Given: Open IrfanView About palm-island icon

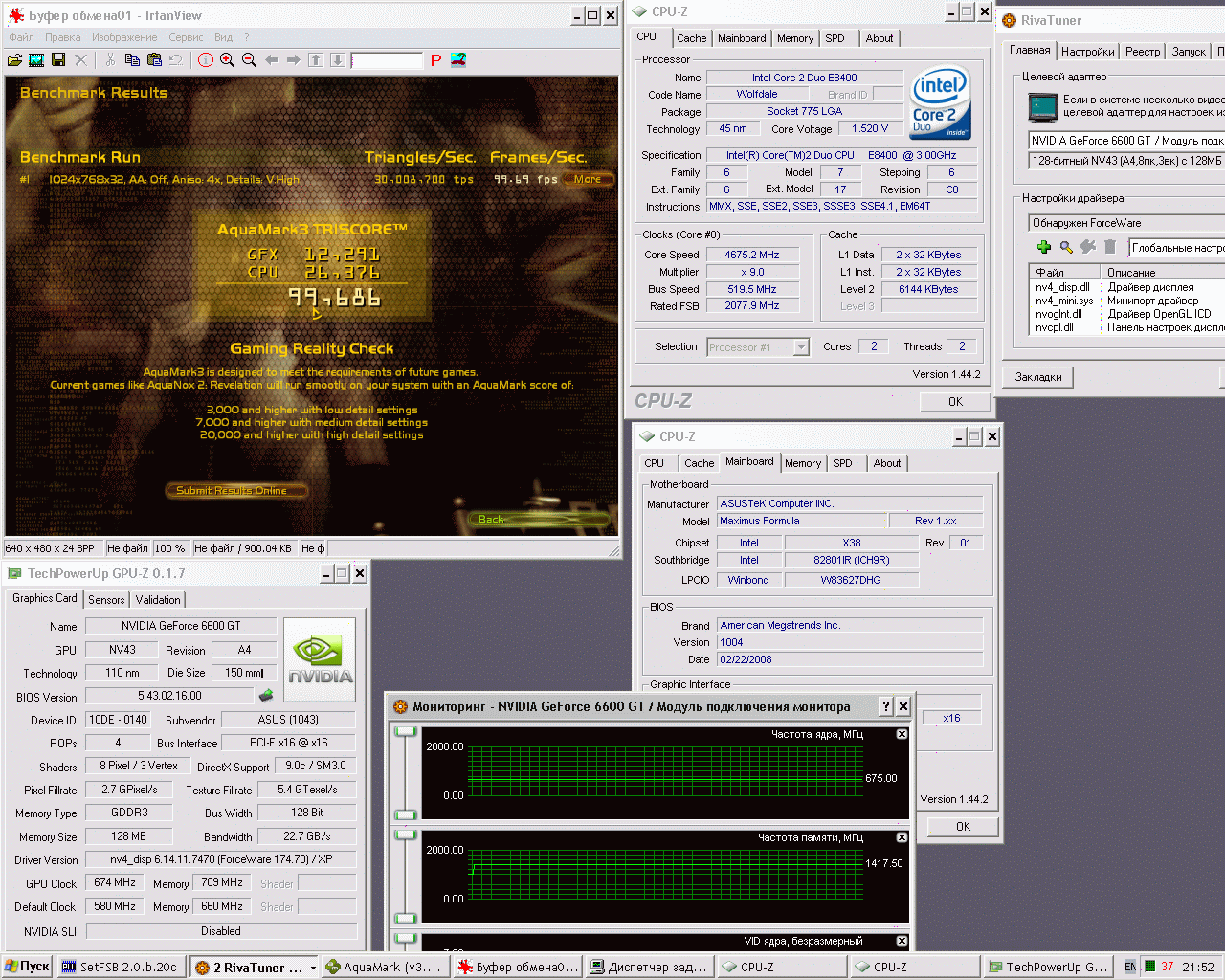Looking at the screenshot, I should [x=458, y=60].
